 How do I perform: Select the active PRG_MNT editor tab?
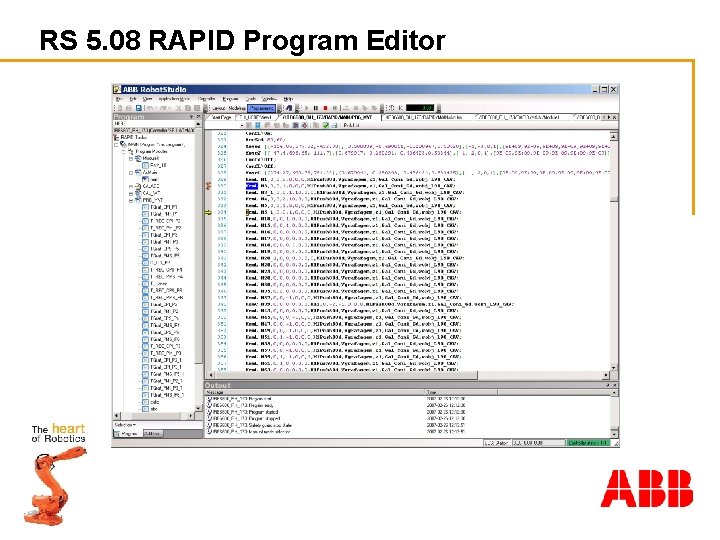tap(327, 118)
